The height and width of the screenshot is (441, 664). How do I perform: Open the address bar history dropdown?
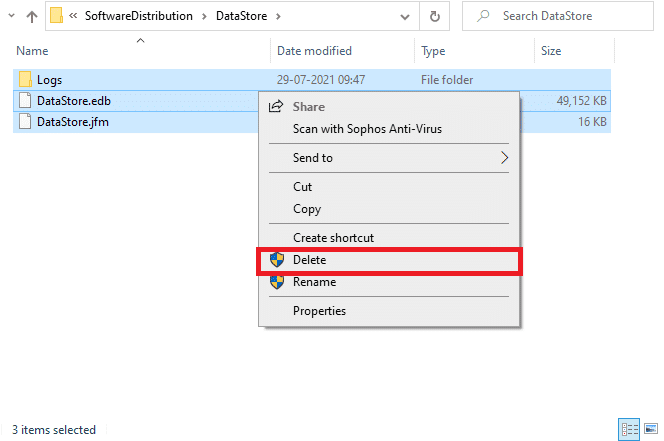pos(405,17)
